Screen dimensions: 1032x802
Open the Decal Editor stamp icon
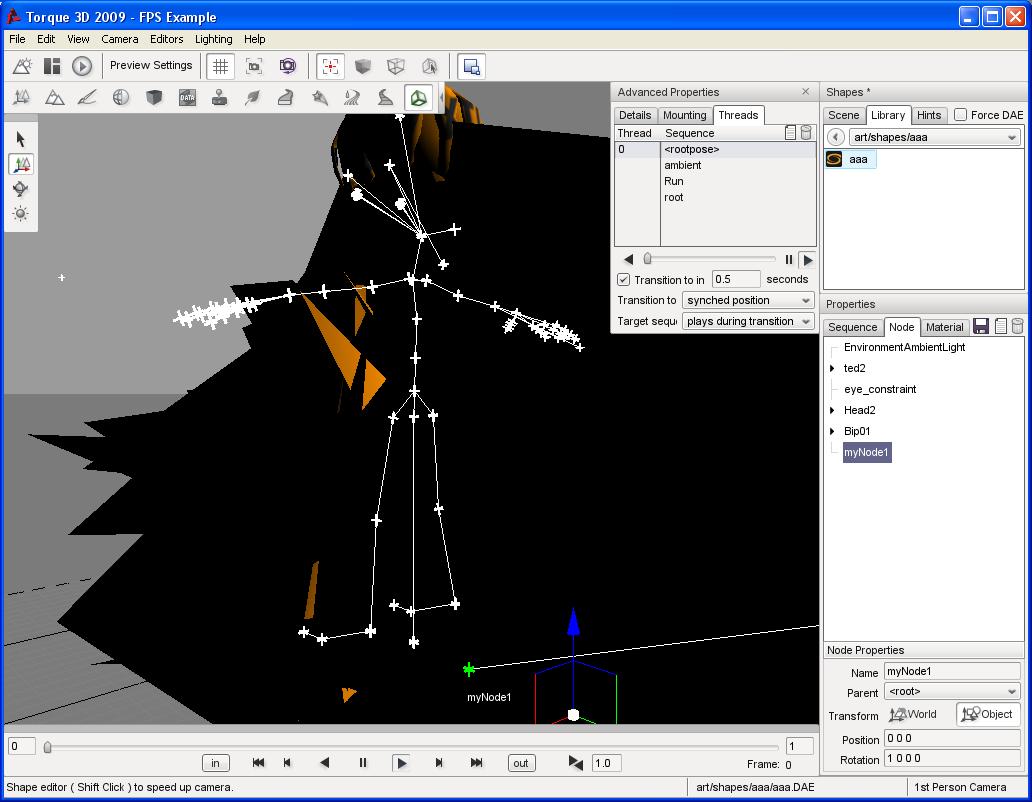tap(220, 98)
